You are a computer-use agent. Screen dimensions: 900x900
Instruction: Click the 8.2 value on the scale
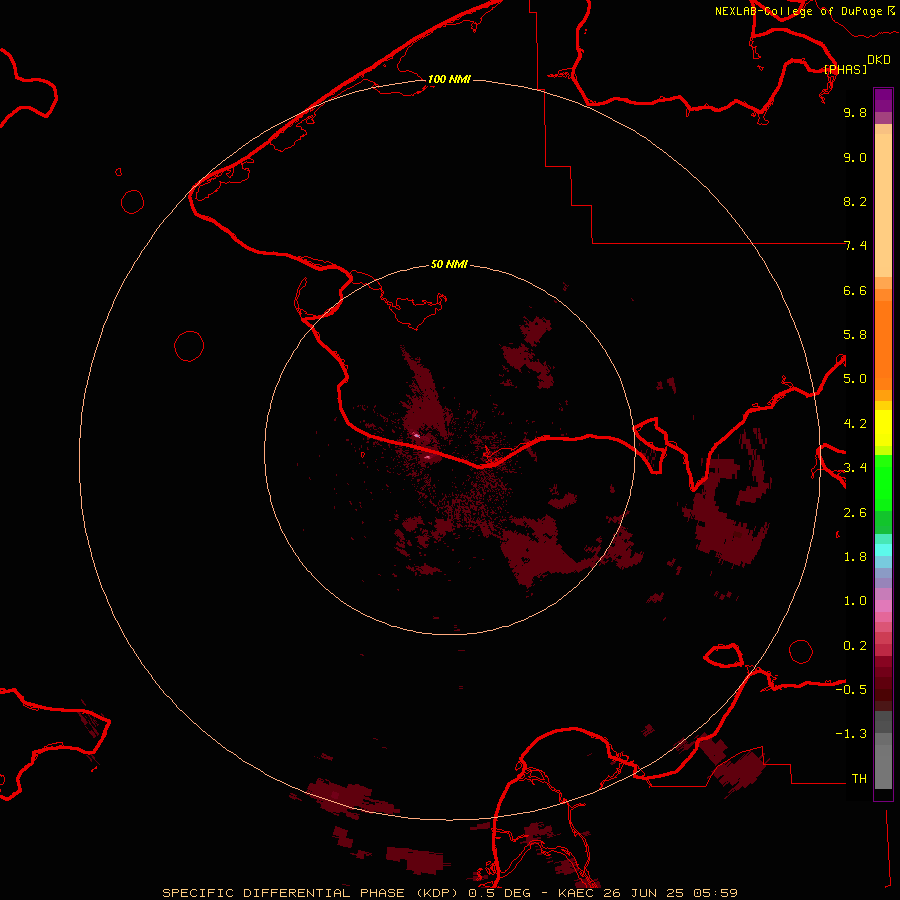(855, 201)
